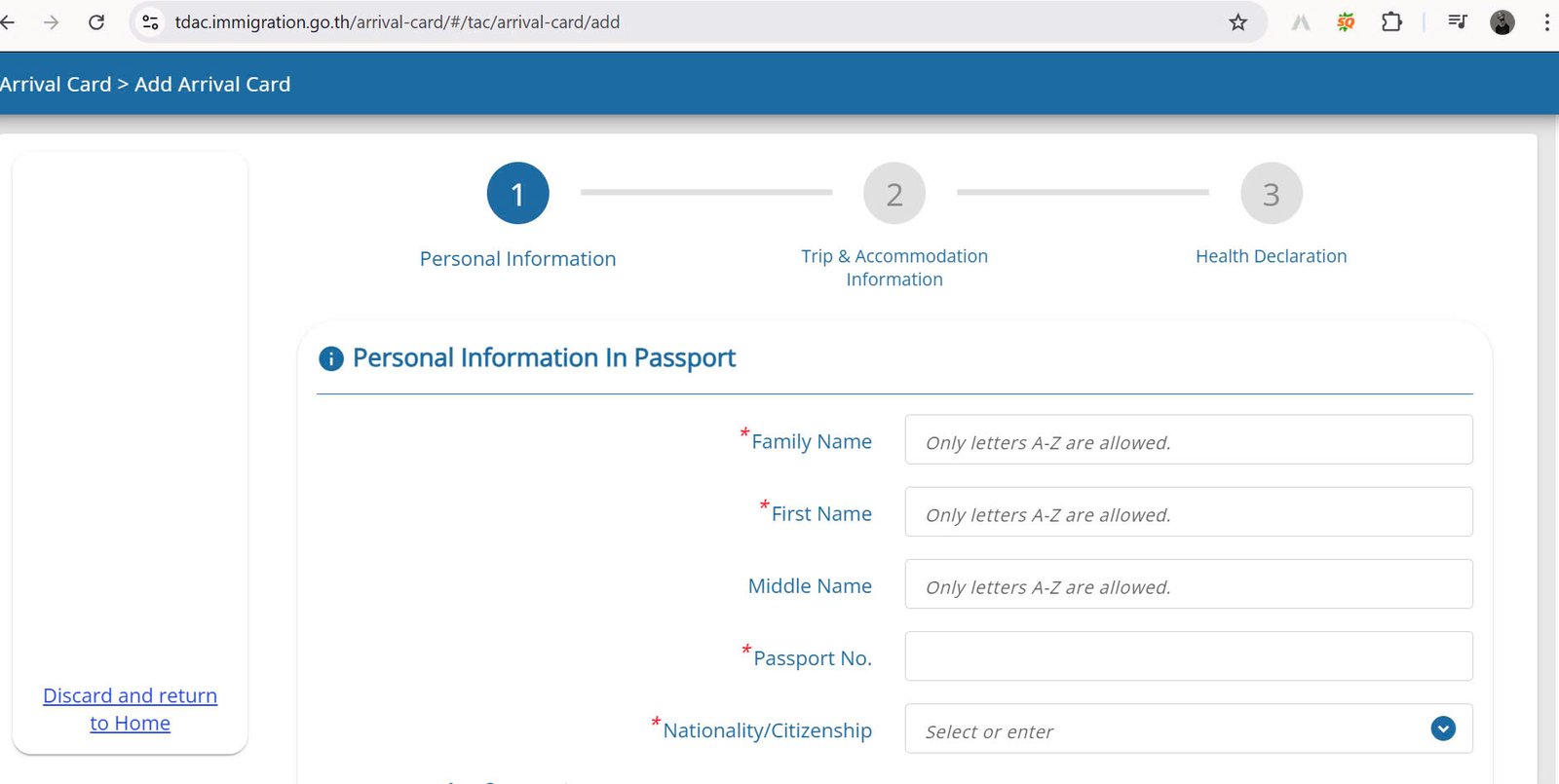Select the Health Declaration step
This screenshot has height=784, width=1559.
(1271, 193)
